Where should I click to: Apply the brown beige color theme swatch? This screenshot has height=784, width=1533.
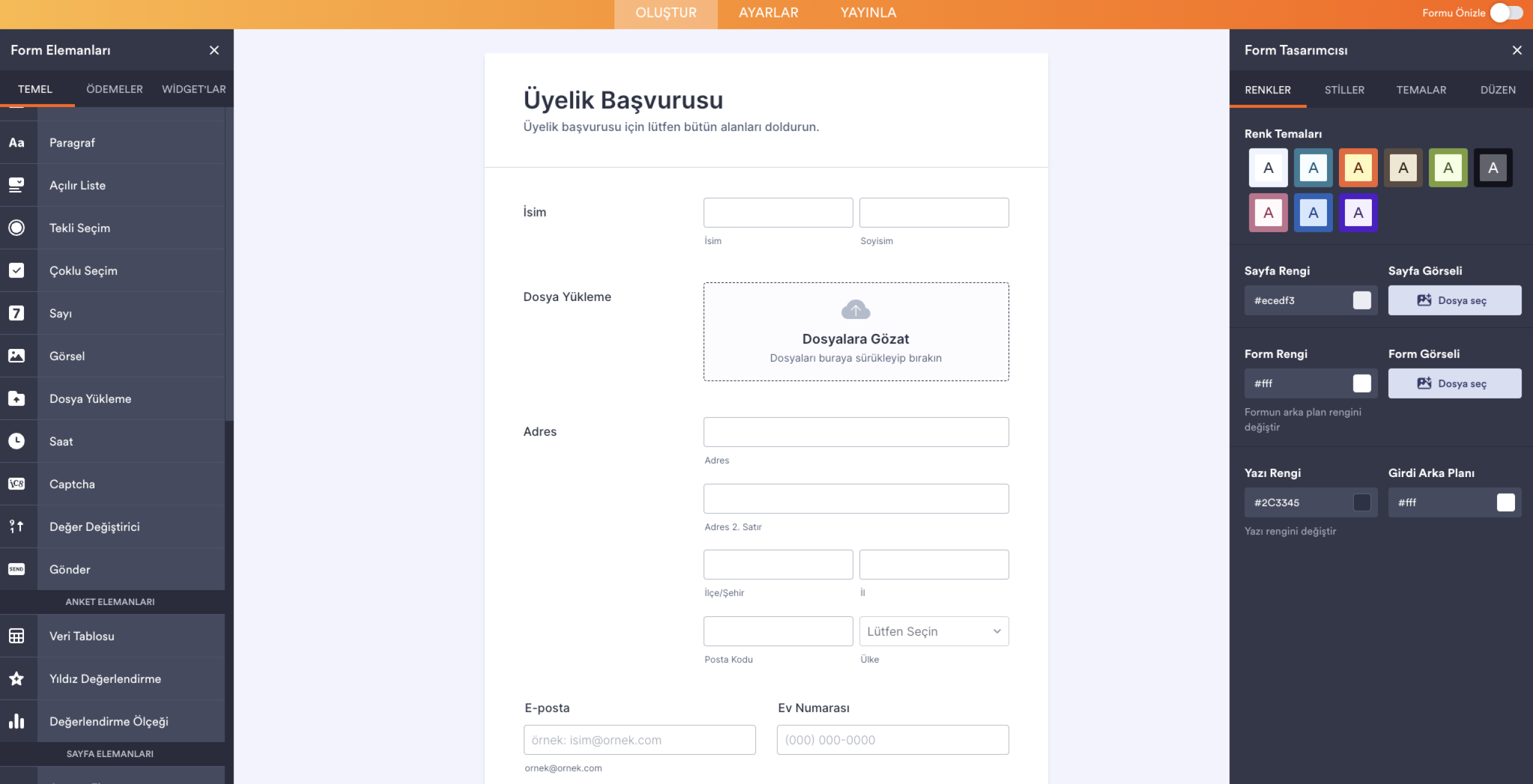pyautogui.click(x=1403, y=168)
